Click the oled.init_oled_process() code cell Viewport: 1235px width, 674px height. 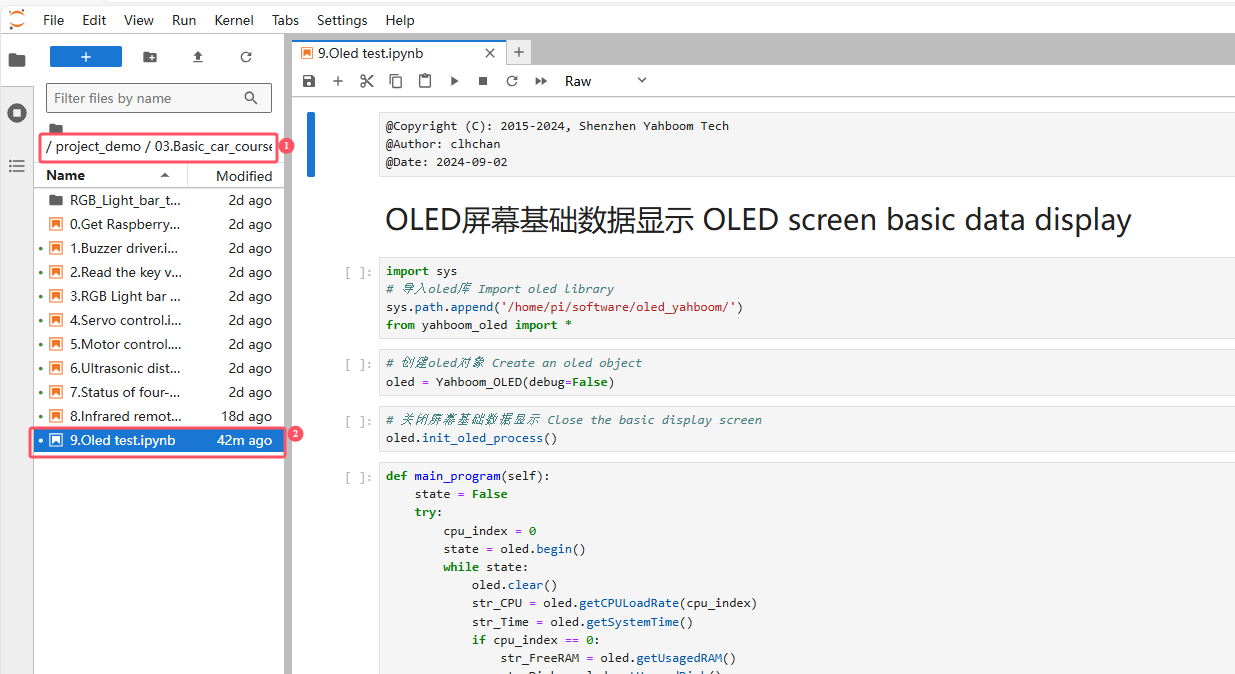(x=807, y=429)
